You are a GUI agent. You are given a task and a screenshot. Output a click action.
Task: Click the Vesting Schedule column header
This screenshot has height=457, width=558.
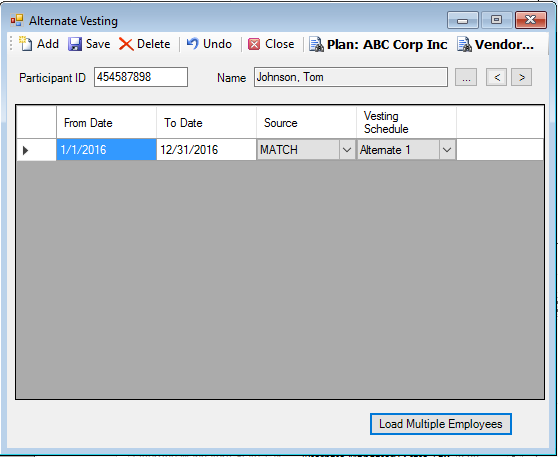[x=406, y=122]
